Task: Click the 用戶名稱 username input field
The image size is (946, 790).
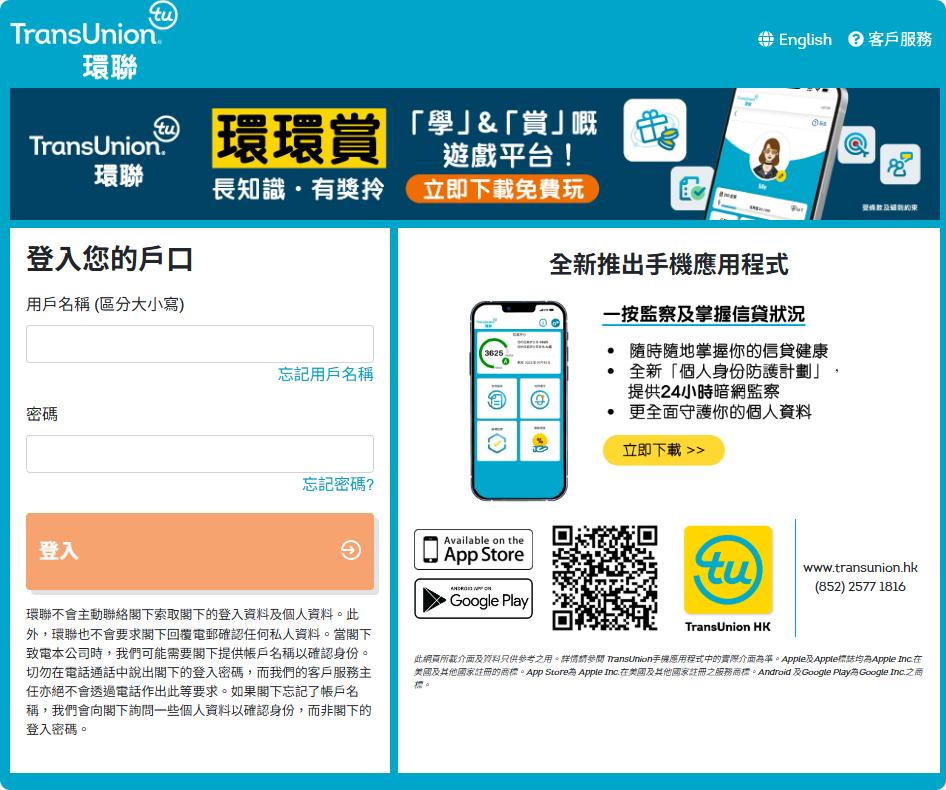Action: (198, 343)
